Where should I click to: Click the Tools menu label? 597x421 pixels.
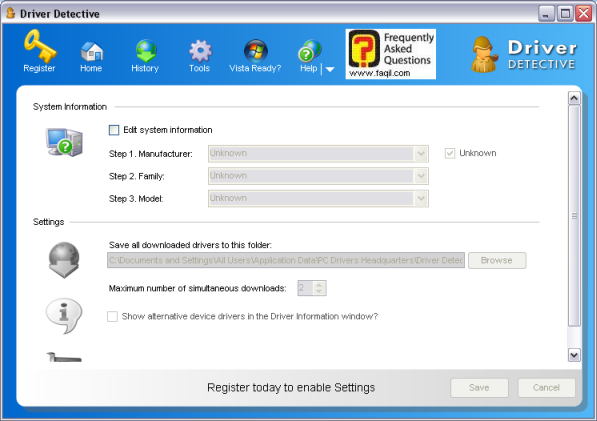tap(200, 69)
